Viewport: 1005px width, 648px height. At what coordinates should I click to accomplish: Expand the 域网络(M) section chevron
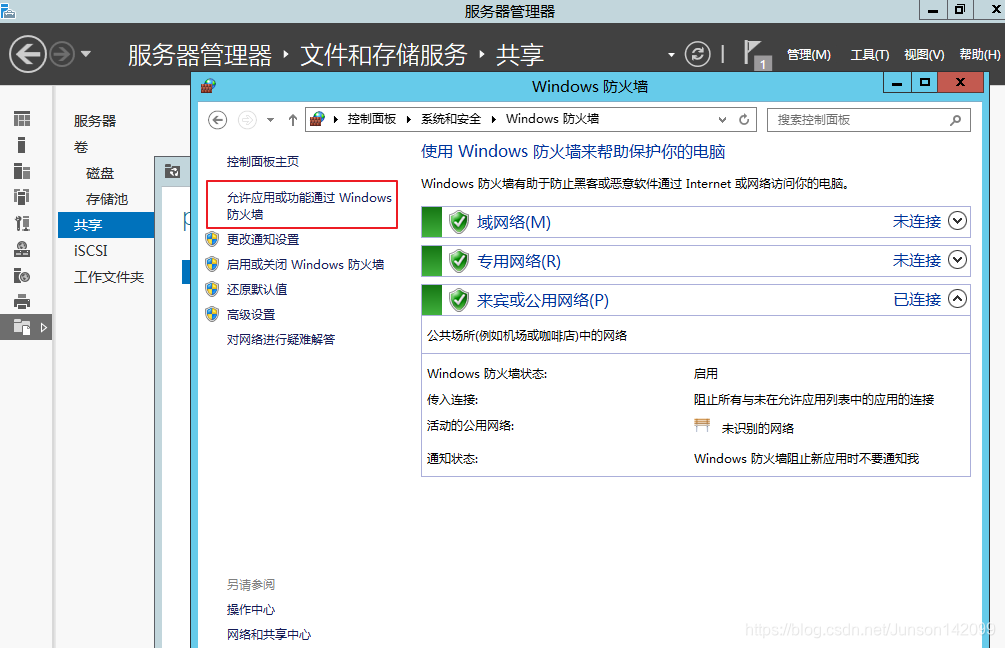tap(957, 221)
